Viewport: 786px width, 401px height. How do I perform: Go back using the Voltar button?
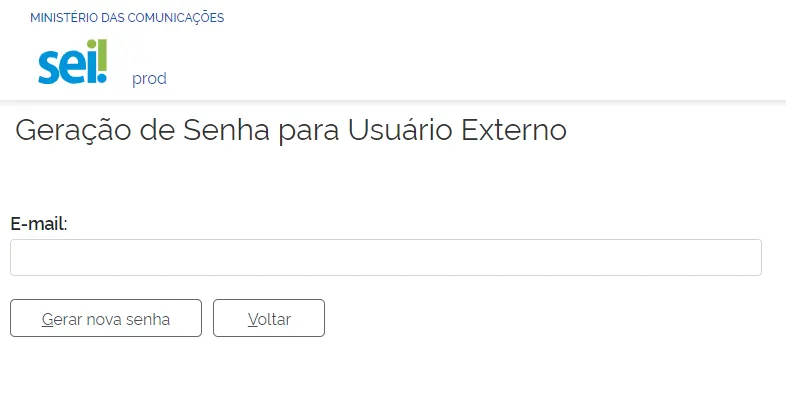click(269, 319)
